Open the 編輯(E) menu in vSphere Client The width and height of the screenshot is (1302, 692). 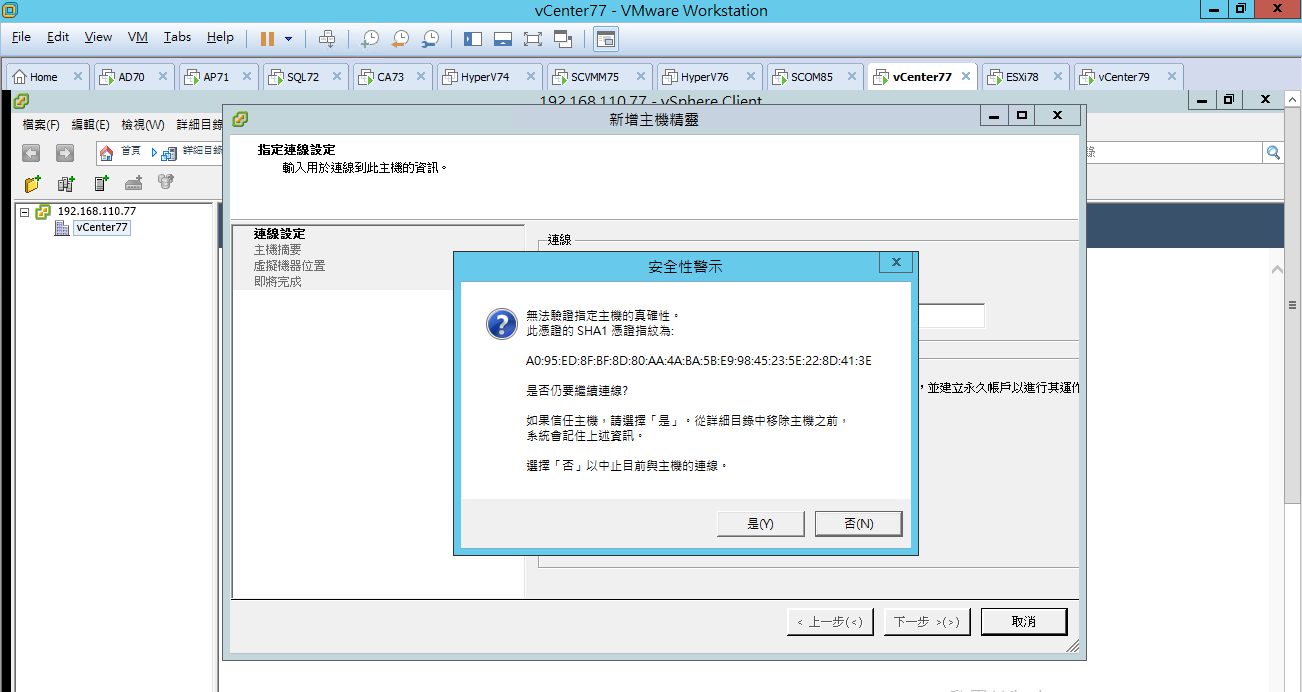[x=90, y=125]
